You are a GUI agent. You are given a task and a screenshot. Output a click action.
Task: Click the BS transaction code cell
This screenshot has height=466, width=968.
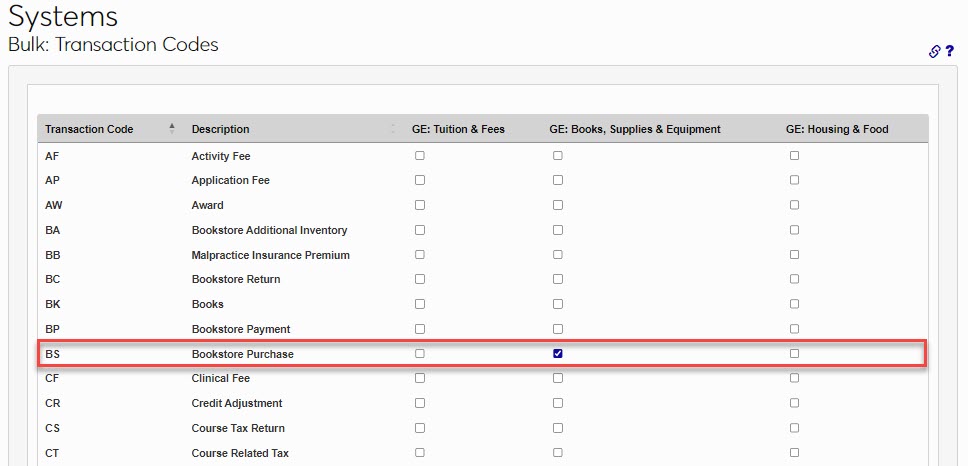(x=53, y=354)
